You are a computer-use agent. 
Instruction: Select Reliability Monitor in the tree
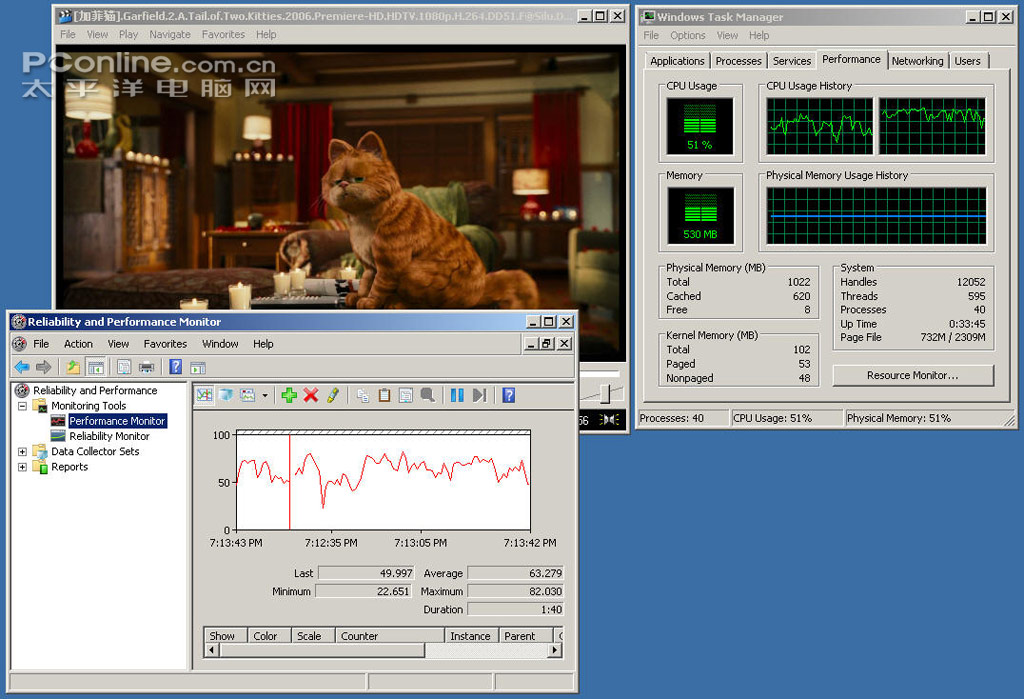click(109, 436)
